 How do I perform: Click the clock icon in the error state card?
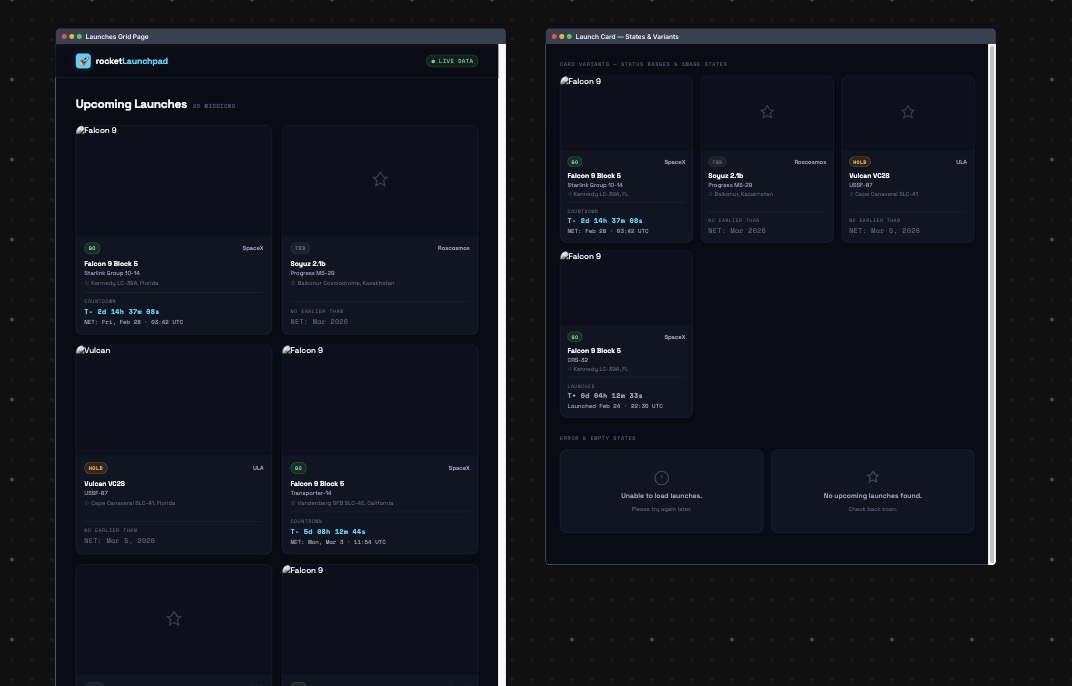pos(661,477)
